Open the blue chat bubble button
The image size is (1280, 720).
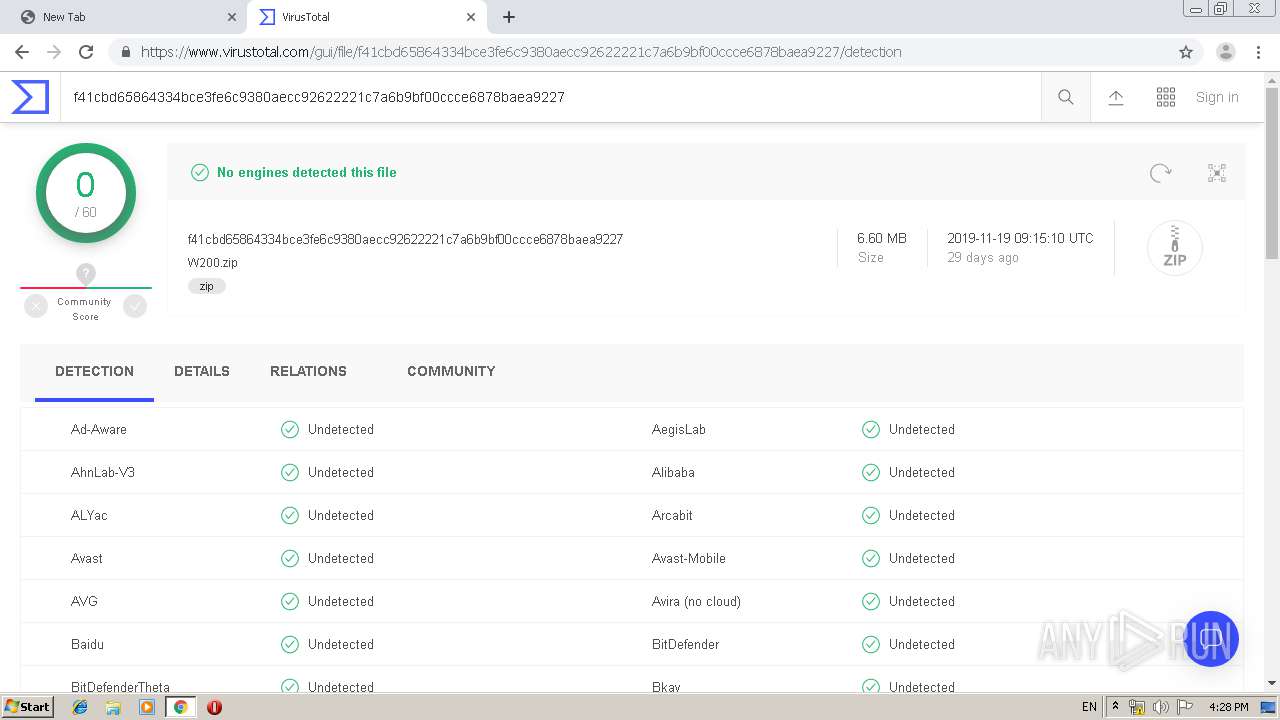[1210, 639]
